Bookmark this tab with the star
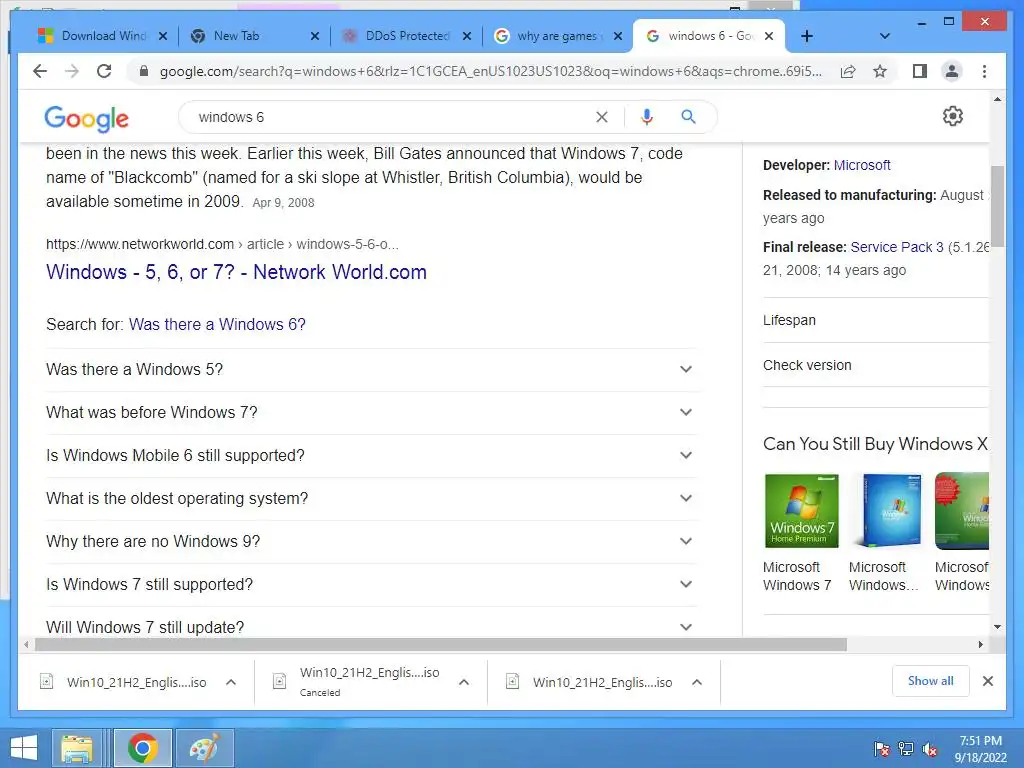Viewport: 1024px width, 768px height. coord(880,71)
